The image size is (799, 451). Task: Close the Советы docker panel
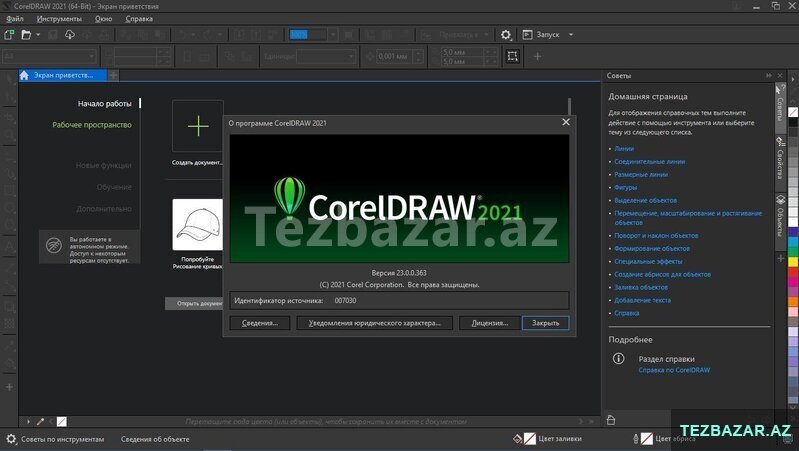780,75
